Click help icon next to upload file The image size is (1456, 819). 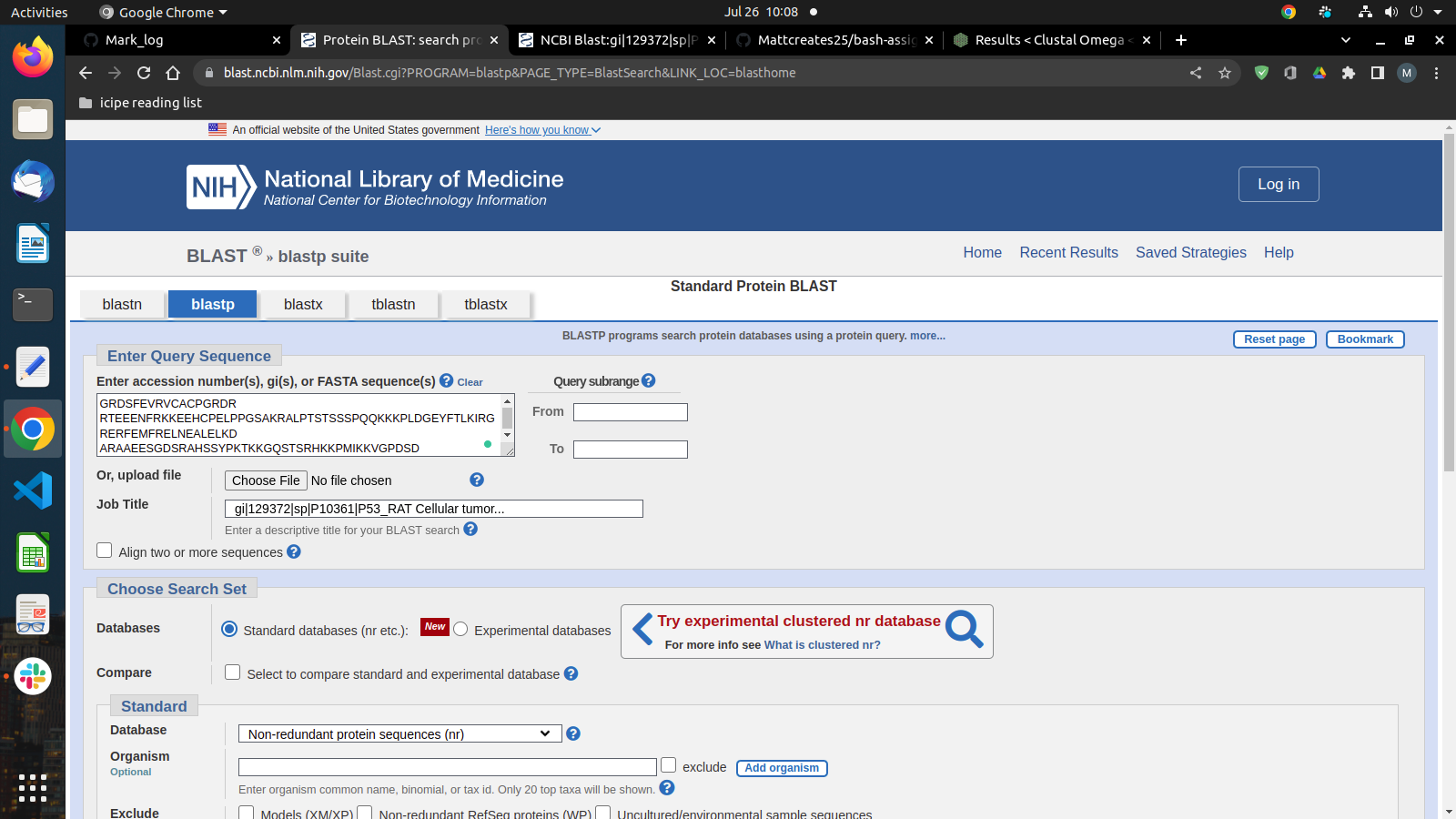pos(477,480)
